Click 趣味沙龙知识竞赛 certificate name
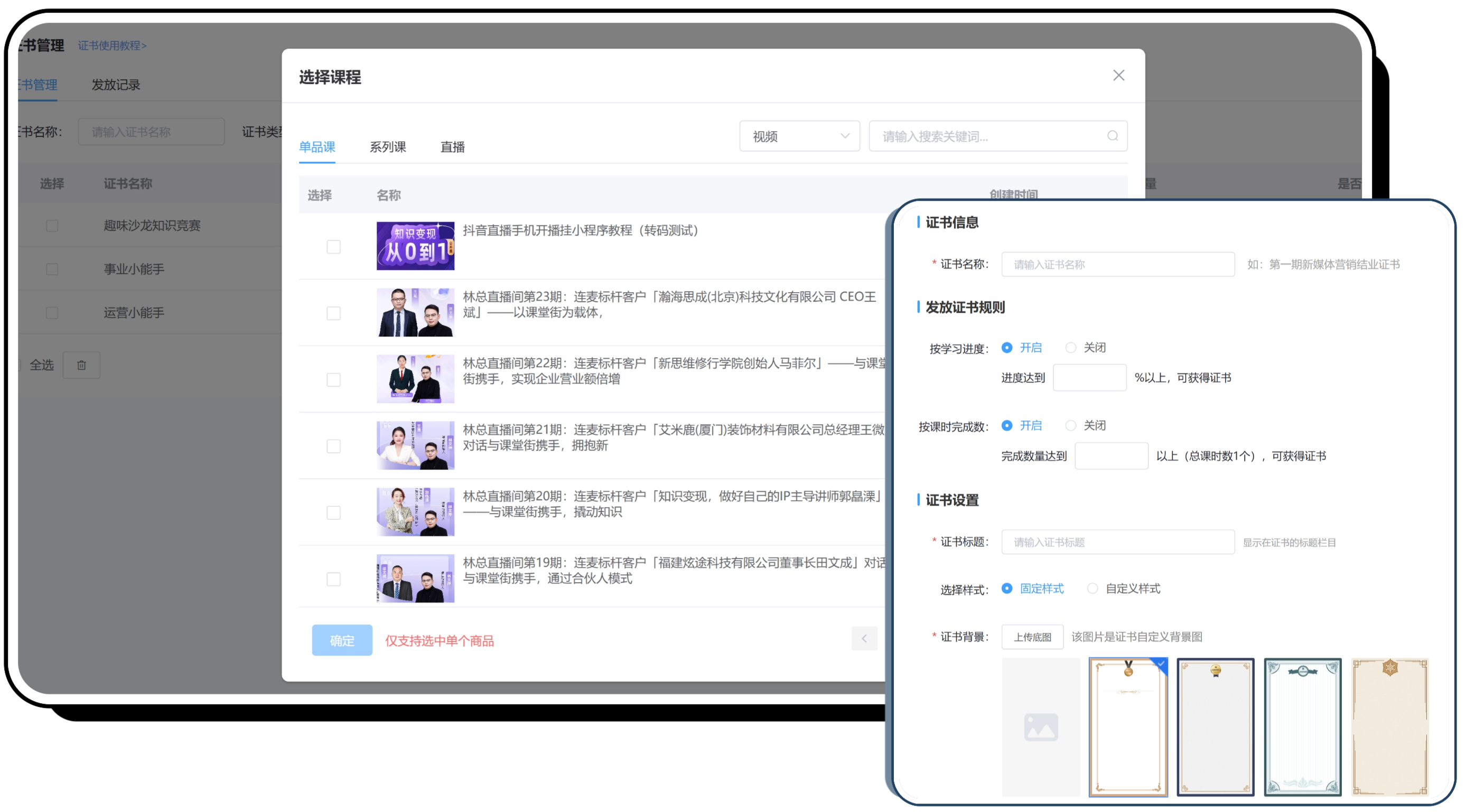This screenshot has width=1466, height=812. tap(152, 226)
